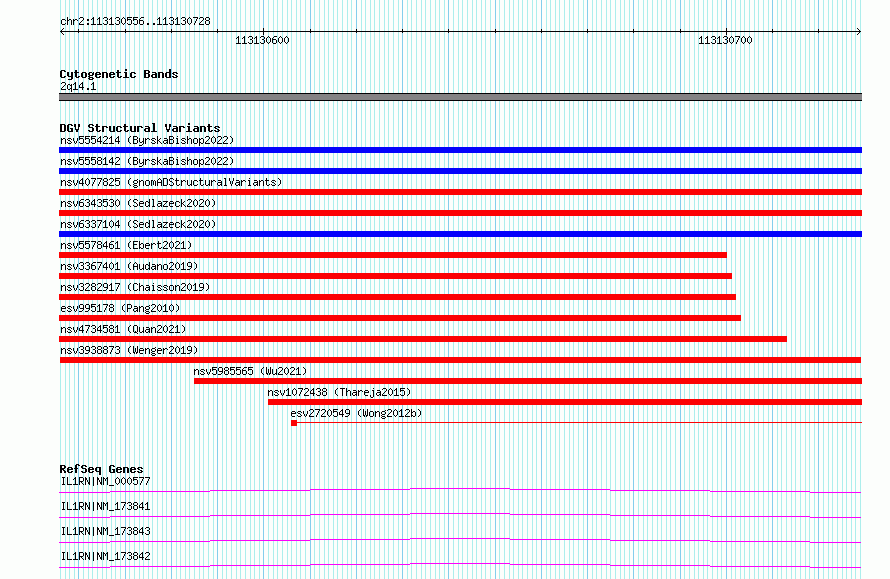Select the nsv5558142 blue variant bar
The width and height of the screenshot is (890, 579).
(460, 171)
